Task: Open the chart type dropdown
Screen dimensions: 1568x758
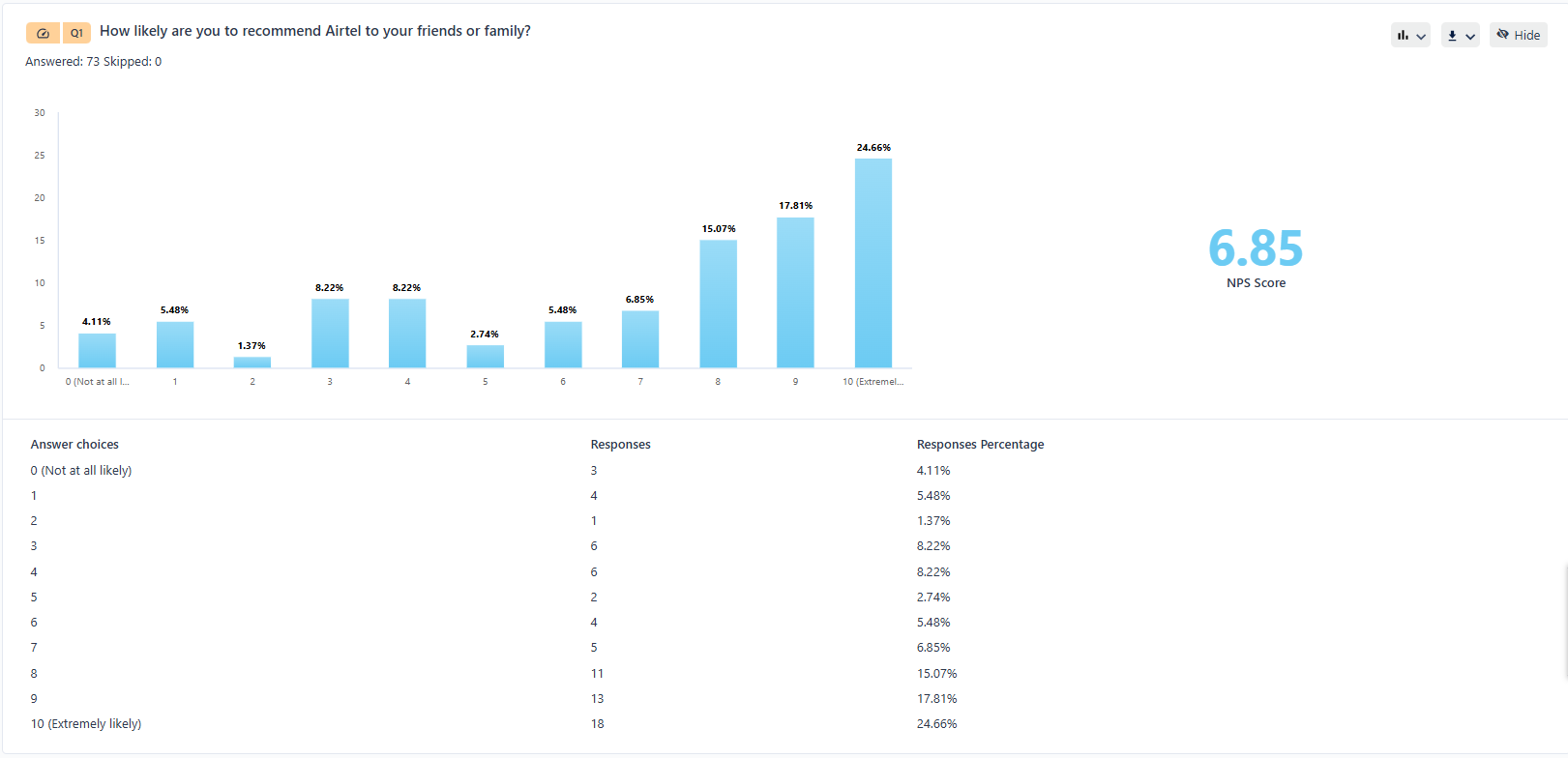Action: (1409, 36)
